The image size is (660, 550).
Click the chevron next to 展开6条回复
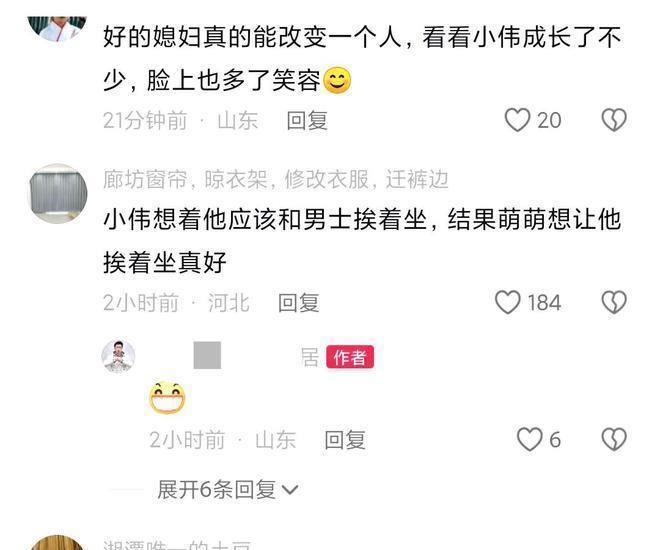pos(290,490)
